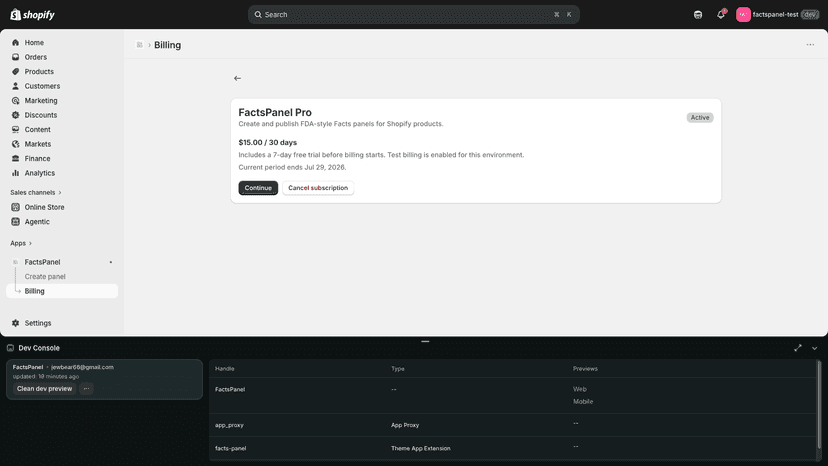Click the Handle column header
828x466 pixels.
[224, 369]
